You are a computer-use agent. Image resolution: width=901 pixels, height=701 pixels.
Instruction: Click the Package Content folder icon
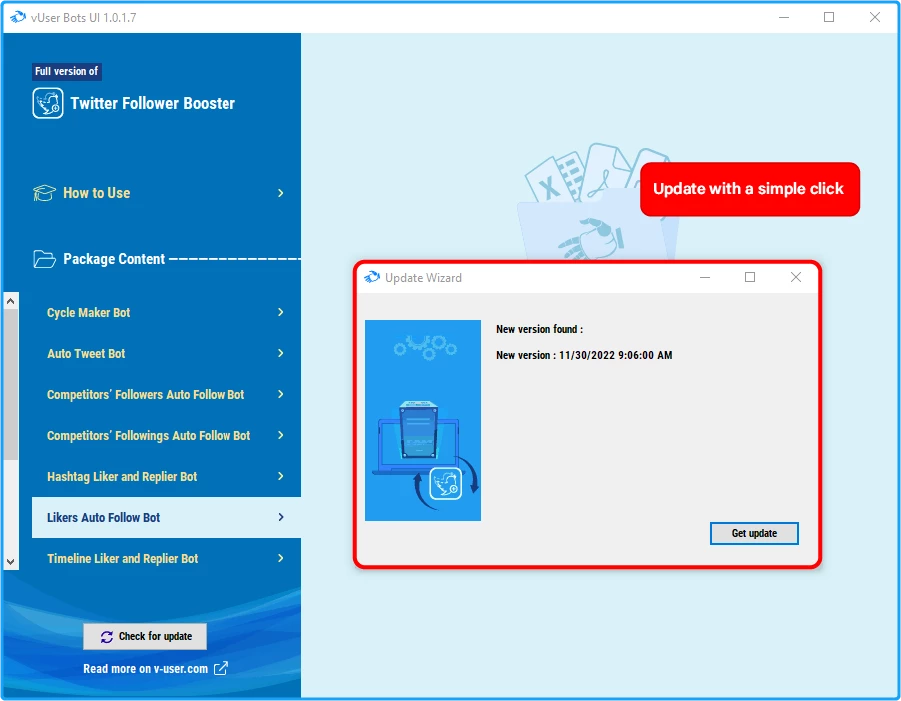(x=44, y=259)
